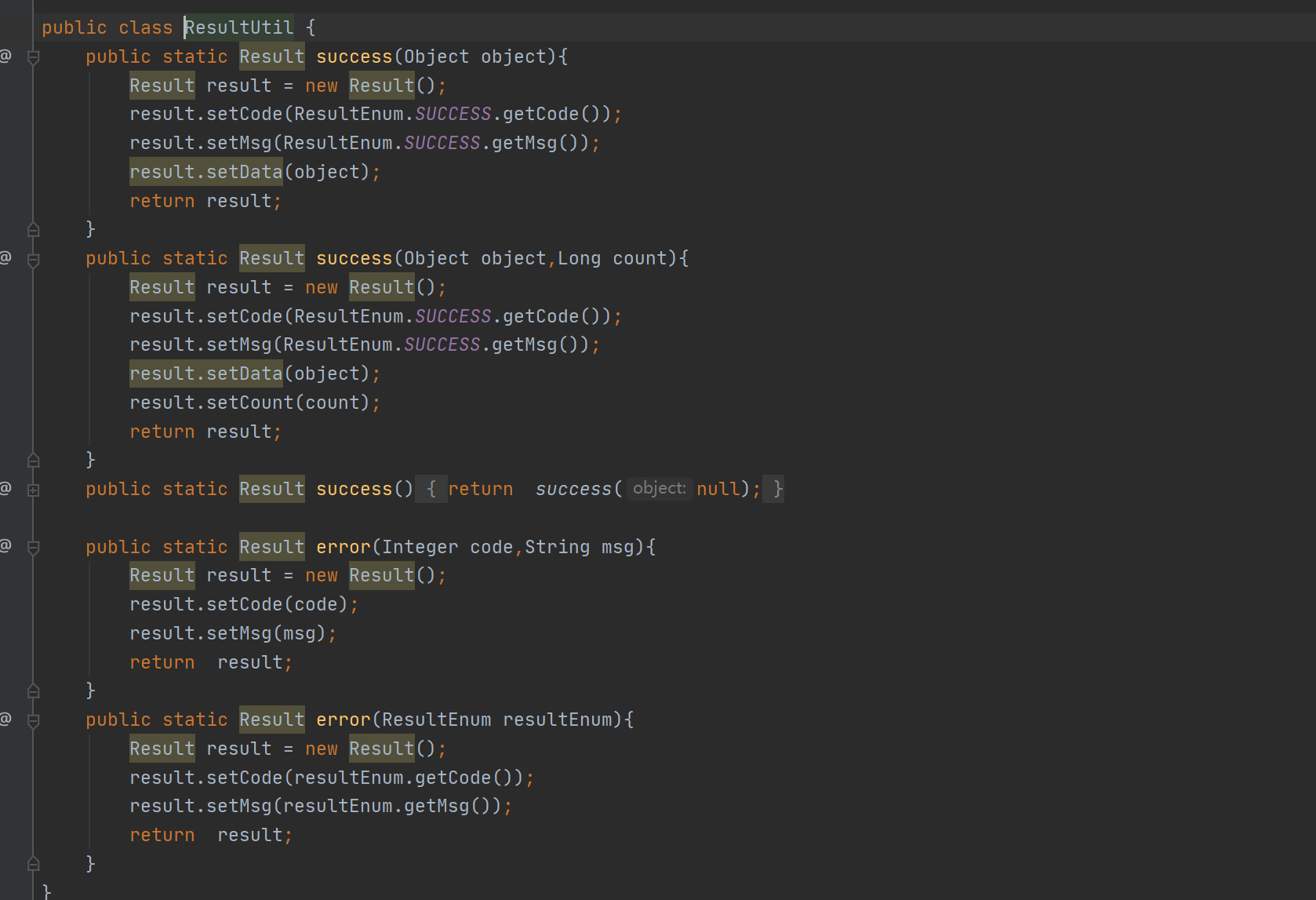Click the "Integer code" parameter

(x=447, y=547)
